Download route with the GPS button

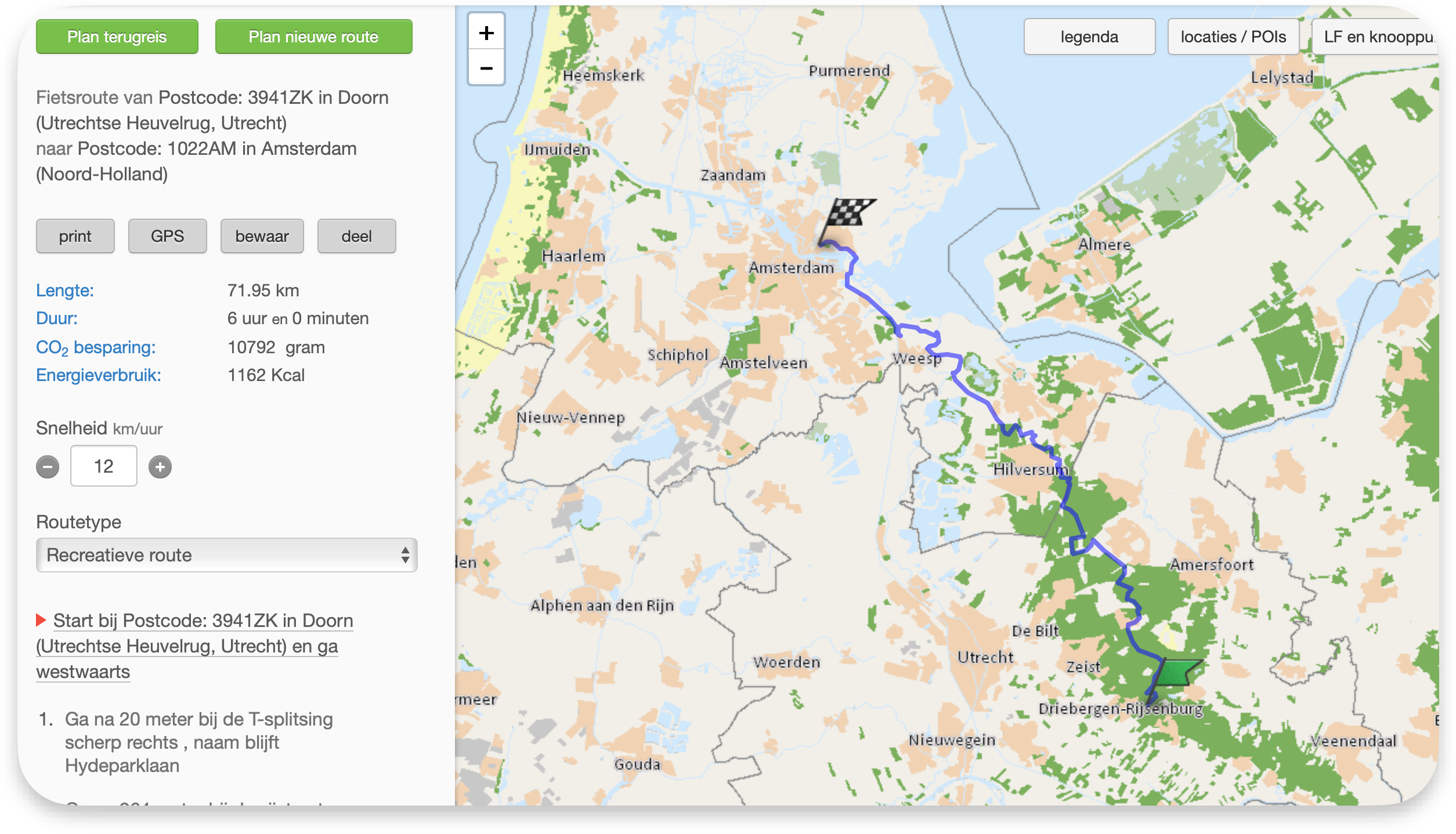click(x=167, y=236)
